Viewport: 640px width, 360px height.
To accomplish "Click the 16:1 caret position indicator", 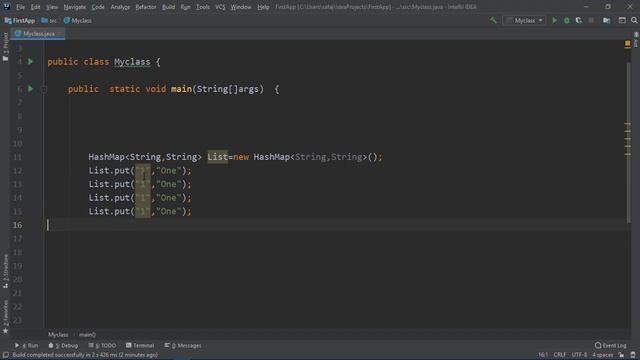I will (x=543, y=355).
